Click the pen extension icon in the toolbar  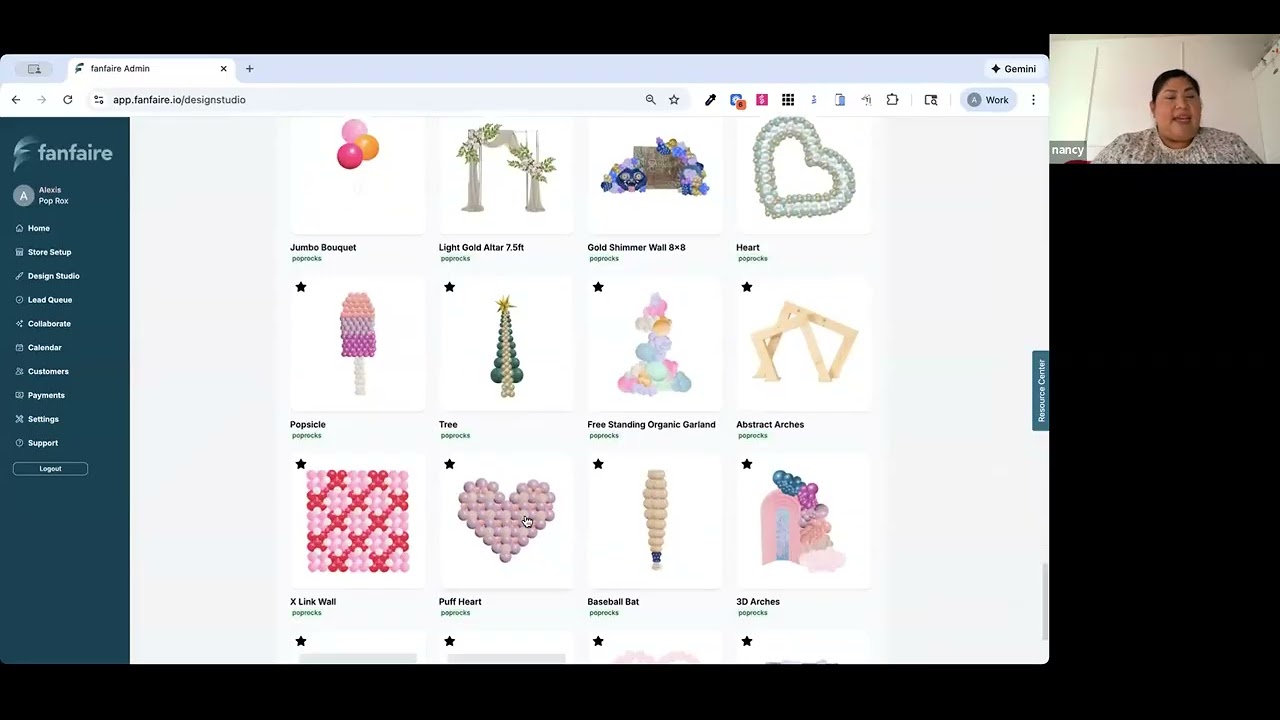pos(710,100)
